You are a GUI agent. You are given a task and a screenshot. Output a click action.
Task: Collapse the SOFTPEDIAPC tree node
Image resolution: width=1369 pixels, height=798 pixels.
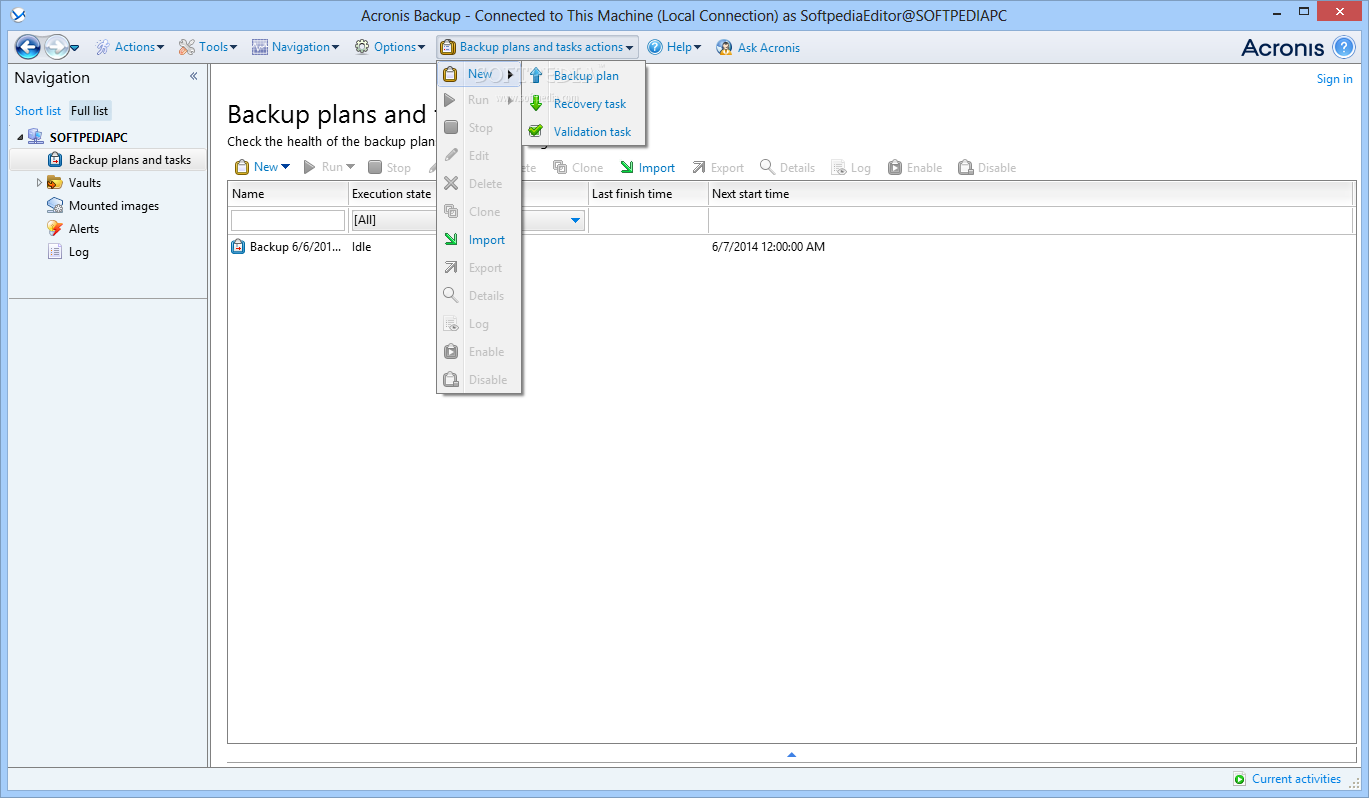pos(20,137)
